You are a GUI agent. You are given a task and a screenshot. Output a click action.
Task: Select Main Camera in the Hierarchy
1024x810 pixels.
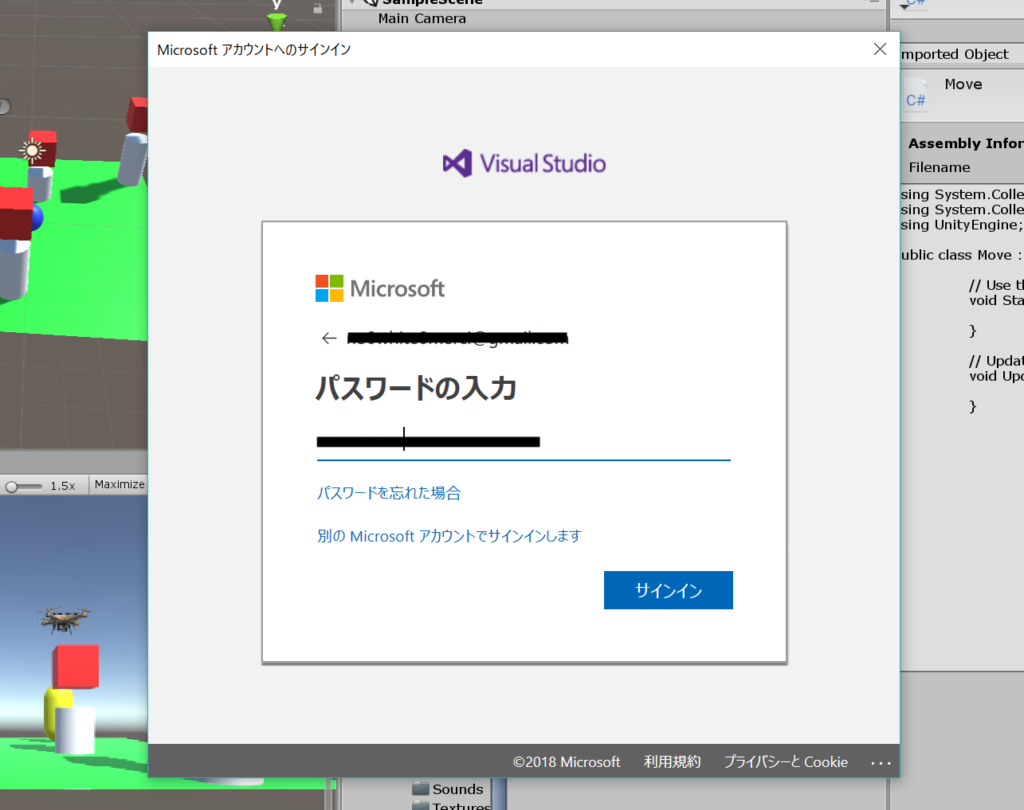421,18
